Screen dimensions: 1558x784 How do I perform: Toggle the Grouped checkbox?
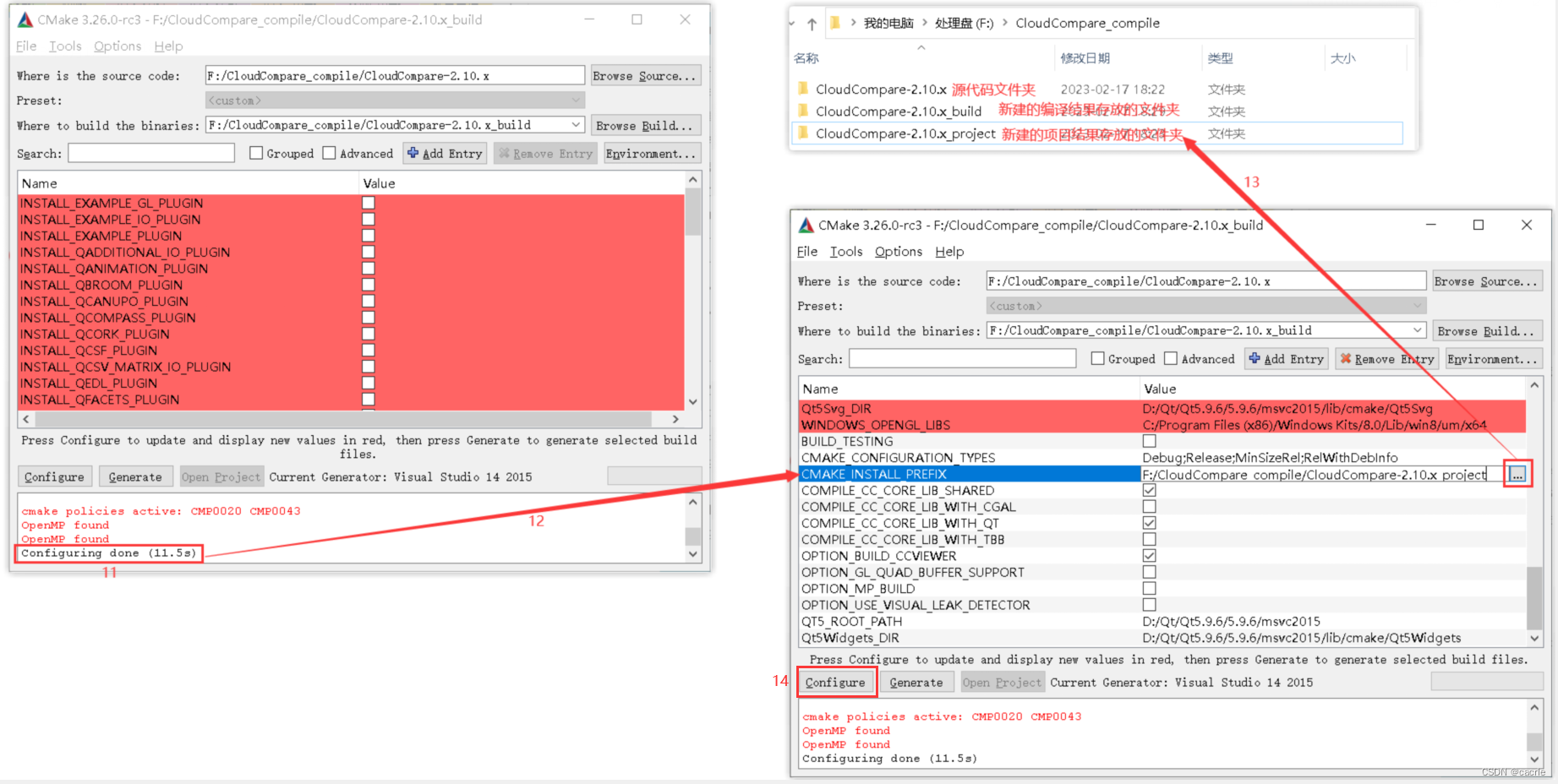tap(256, 153)
